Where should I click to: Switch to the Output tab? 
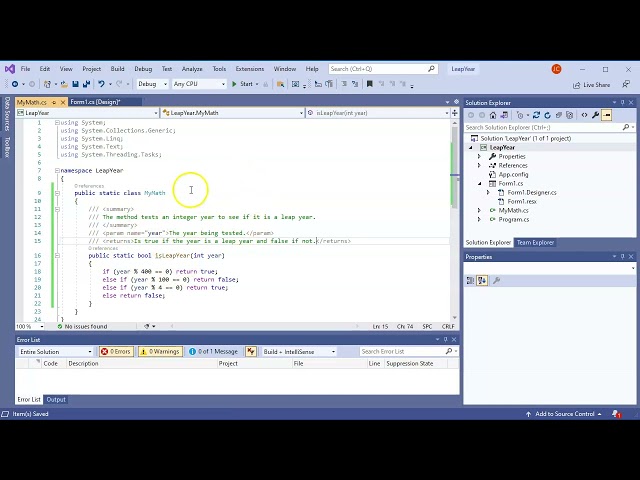click(x=56, y=400)
